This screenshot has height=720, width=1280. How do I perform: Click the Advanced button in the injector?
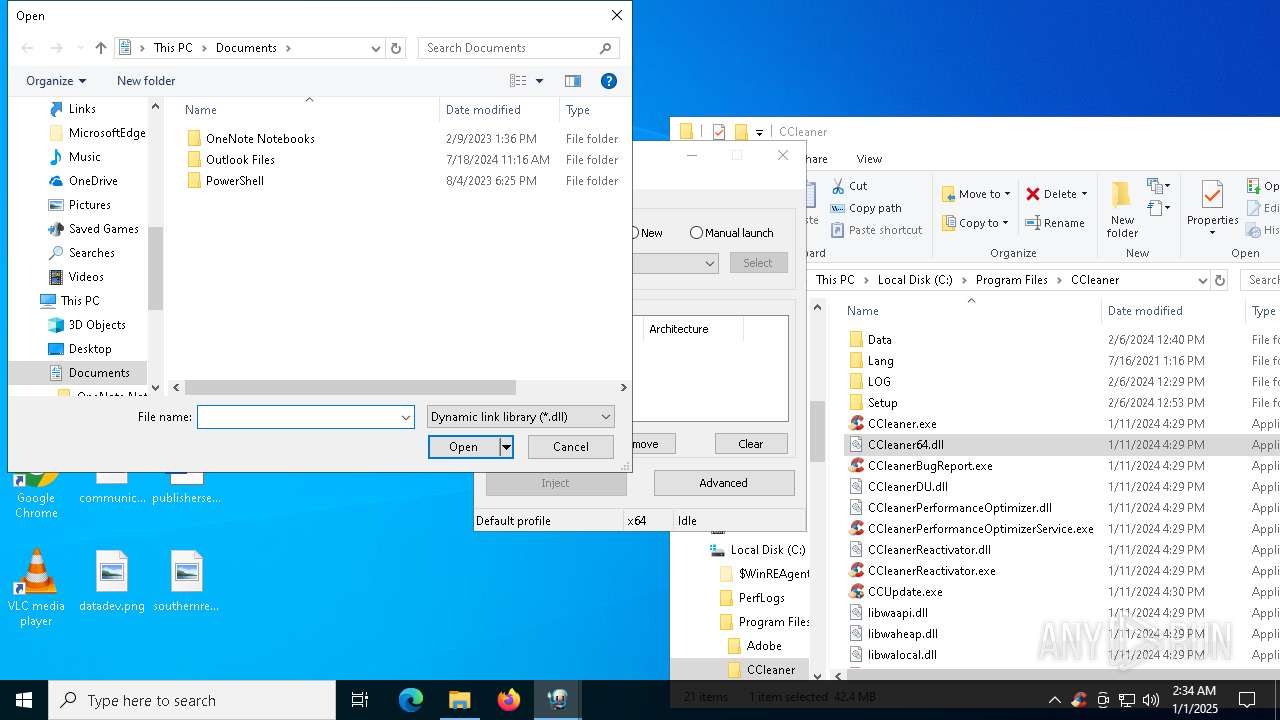tap(724, 483)
